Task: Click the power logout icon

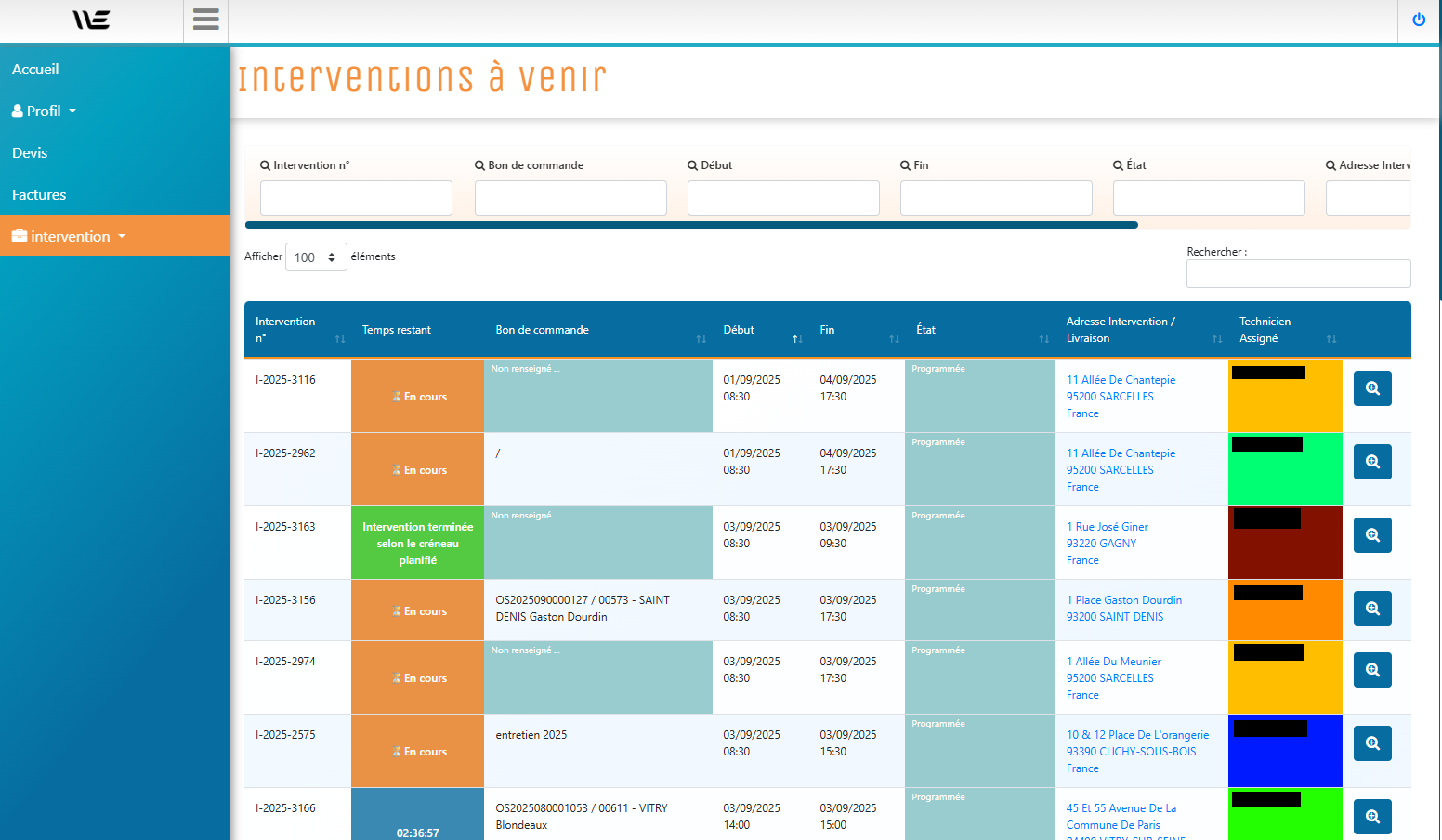Action: 1418,20
